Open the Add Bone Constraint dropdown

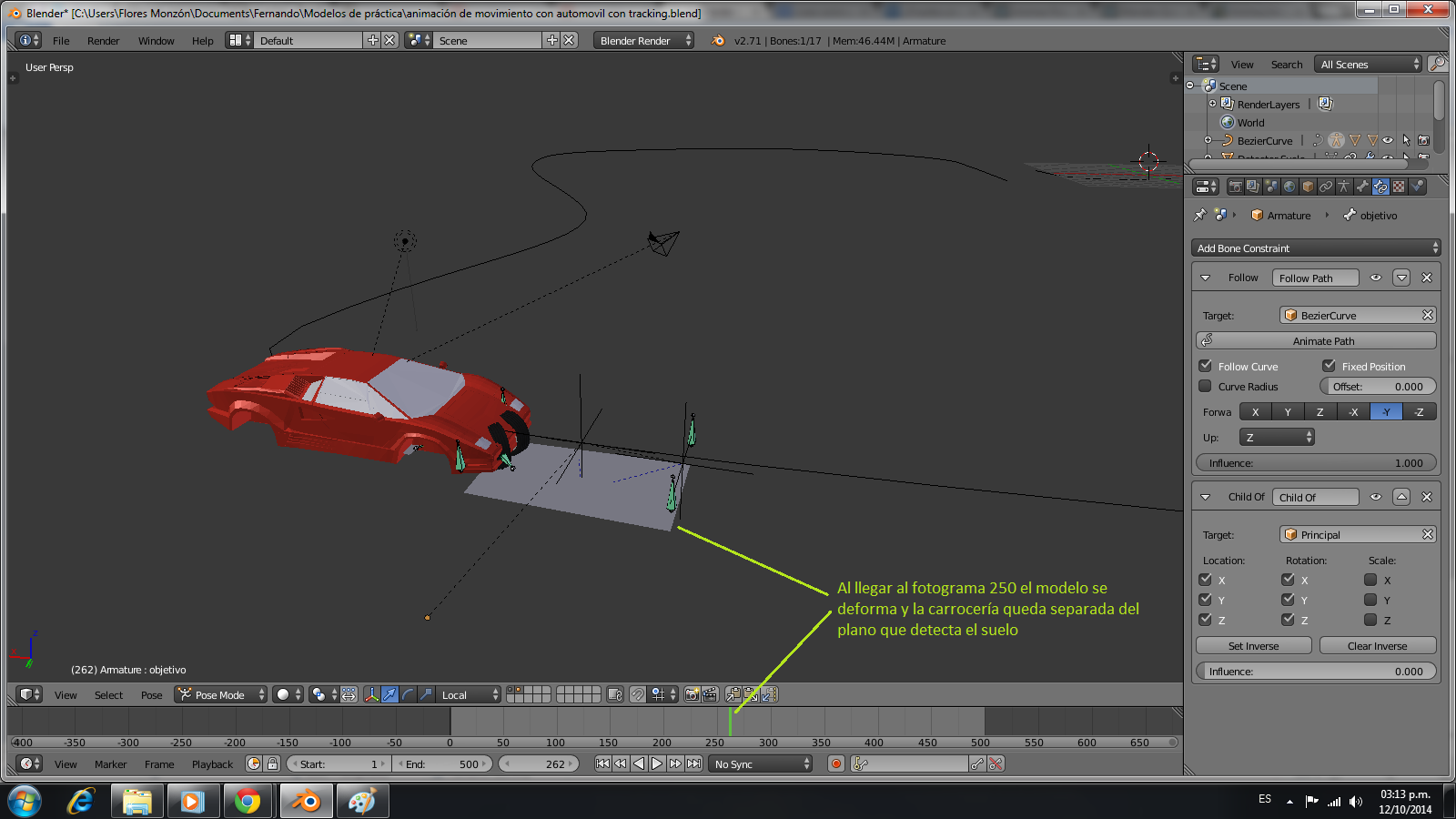tap(1316, 248)
